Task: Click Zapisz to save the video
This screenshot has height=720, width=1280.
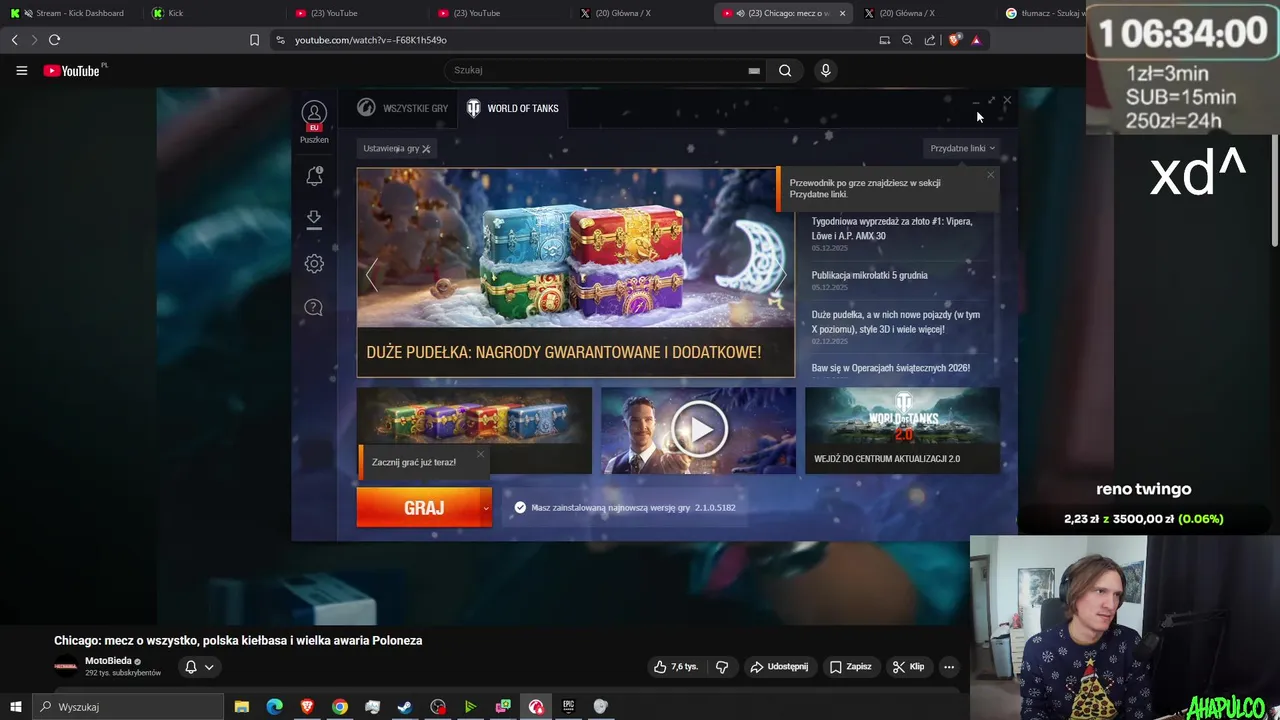Action: [850, 667]
